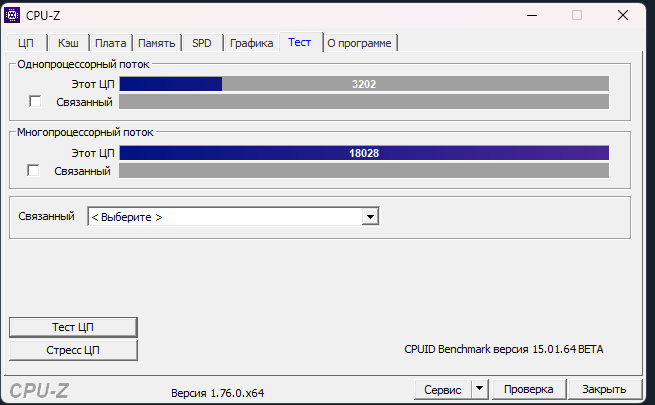Close the CPU-Z window with X
The image size is (655, 405).
(623, 15)
